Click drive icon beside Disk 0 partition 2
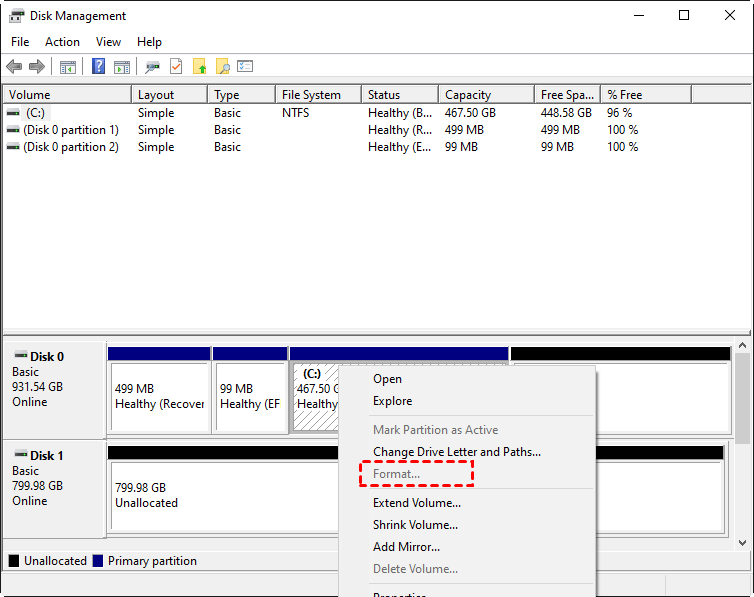The height and width of the screenshot is (597, 754). (13, 147)
